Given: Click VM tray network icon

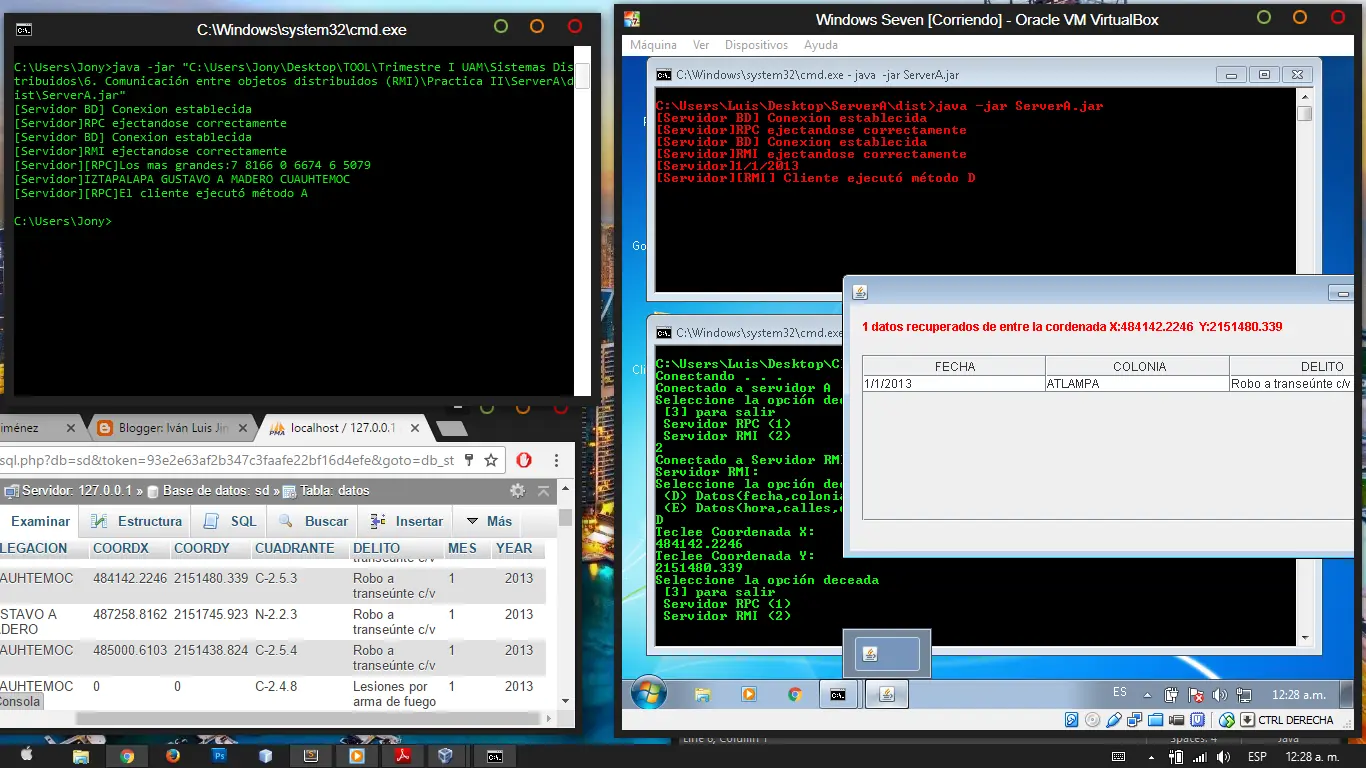Looking at the screenshot, I should click(x=1245, y=694).
